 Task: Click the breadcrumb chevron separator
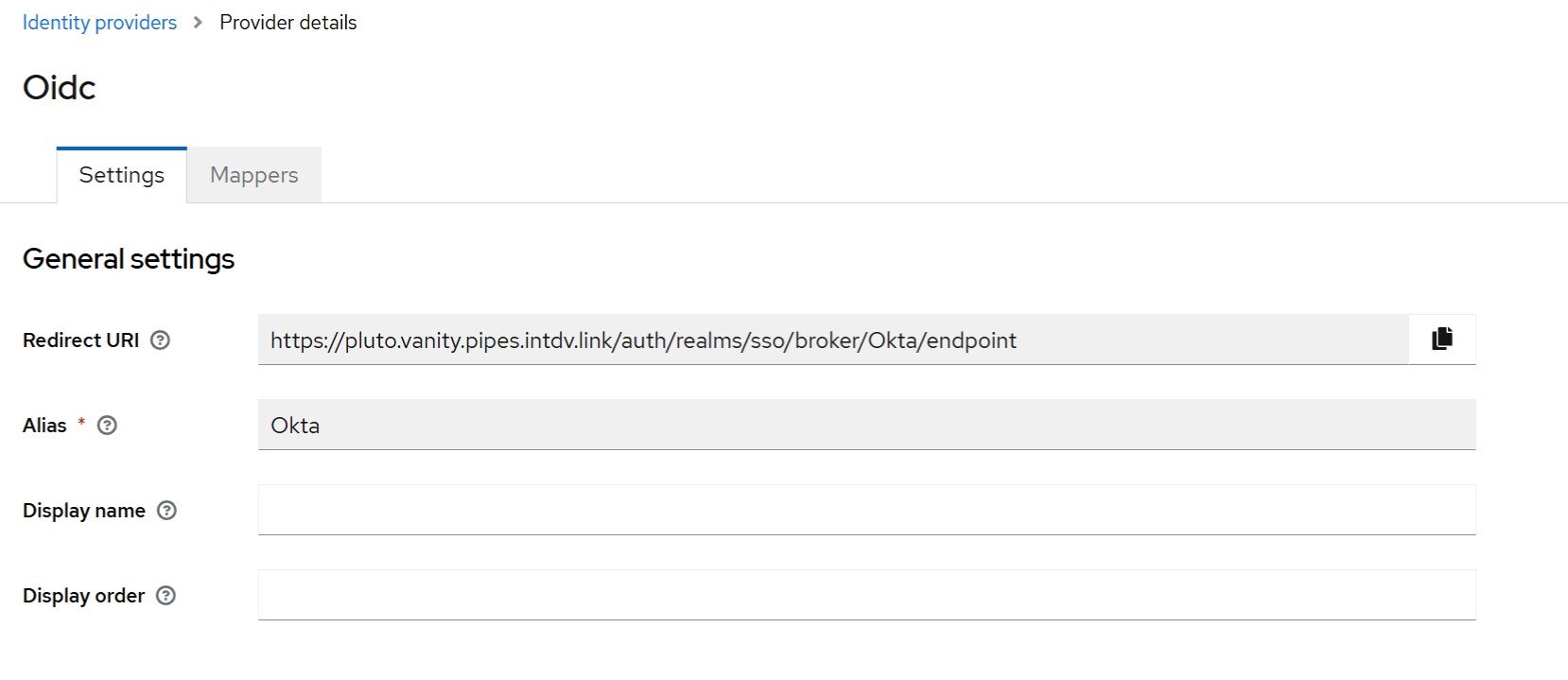point(198,23)
